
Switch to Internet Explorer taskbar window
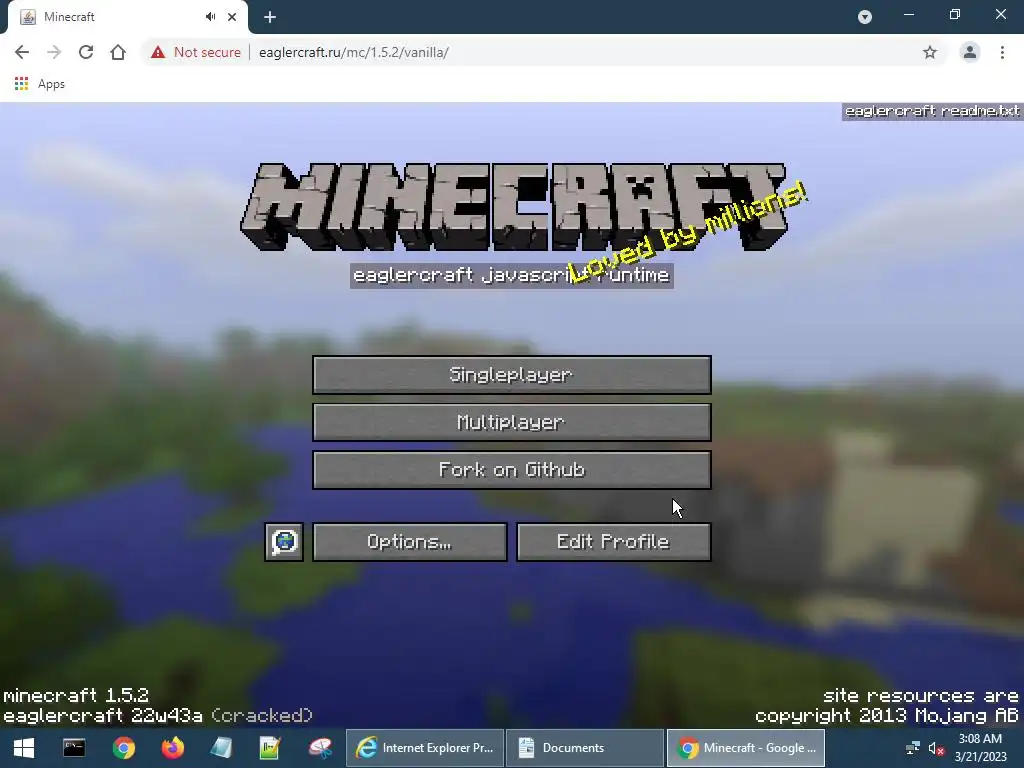coord(425,748)
